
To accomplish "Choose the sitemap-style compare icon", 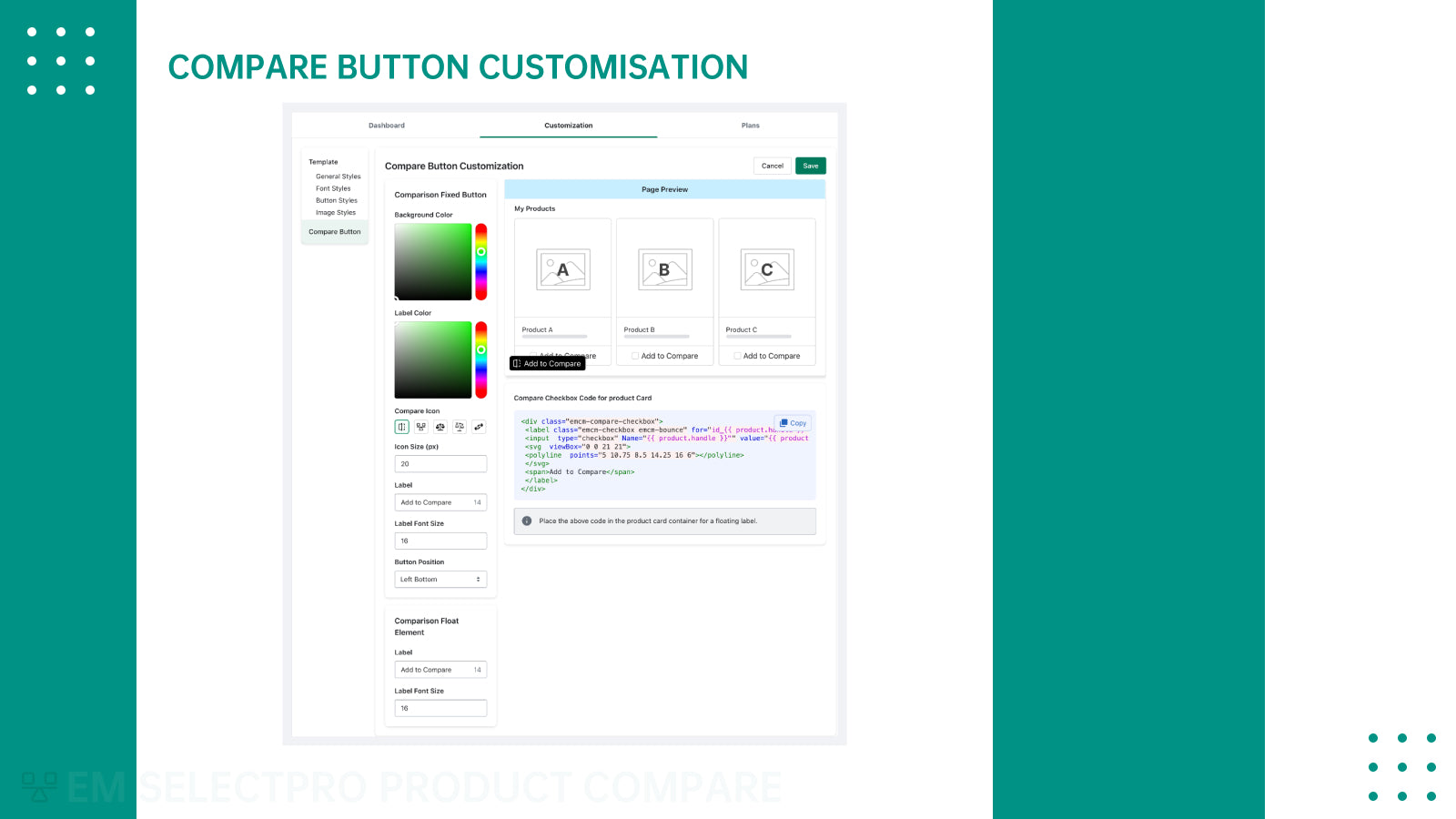I will (420, 427).
